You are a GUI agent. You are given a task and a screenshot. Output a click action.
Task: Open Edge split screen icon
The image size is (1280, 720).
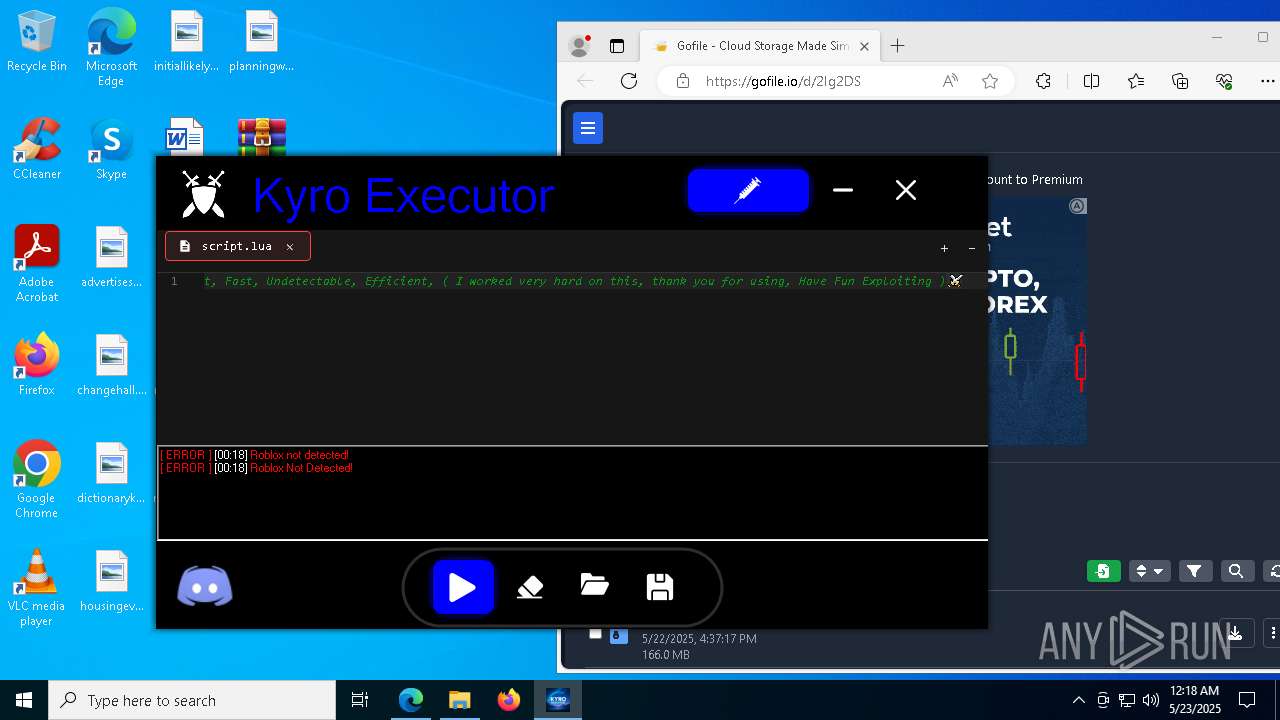pyautogui.click(x=1091, y=81)
